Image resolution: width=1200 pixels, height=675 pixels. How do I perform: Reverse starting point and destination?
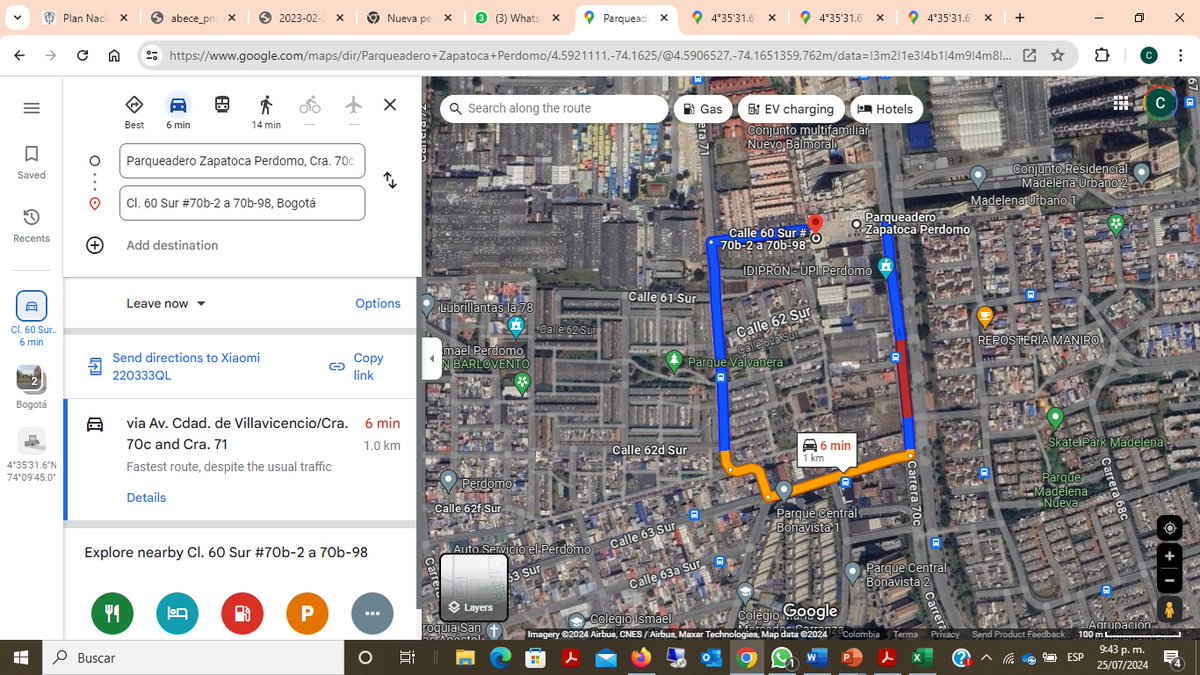(390, 180)
